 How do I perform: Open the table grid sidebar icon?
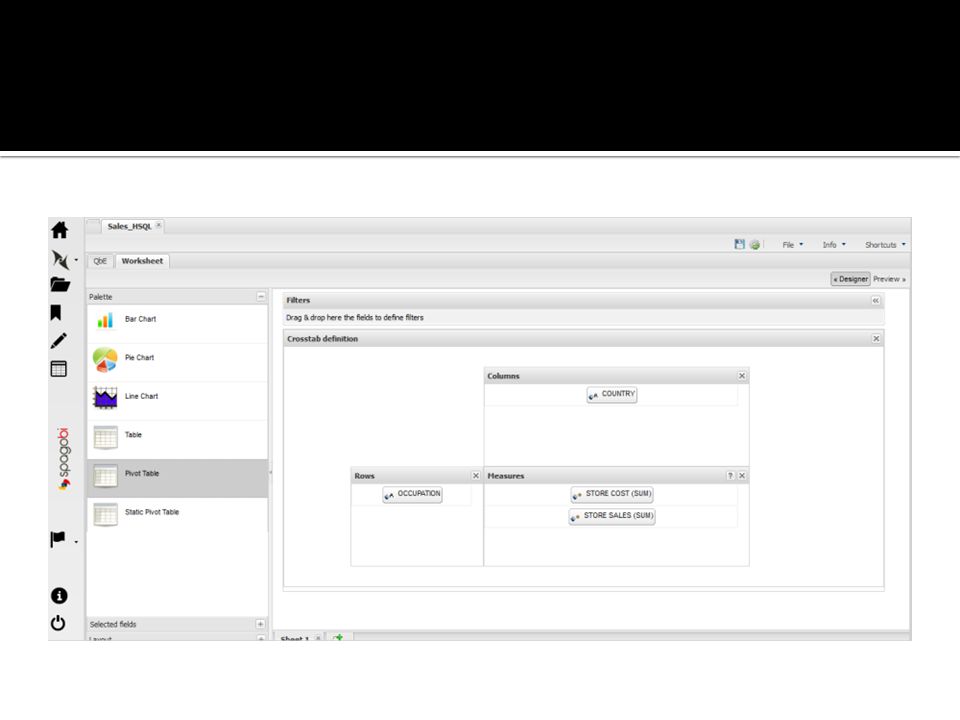[x=59, y=369]
